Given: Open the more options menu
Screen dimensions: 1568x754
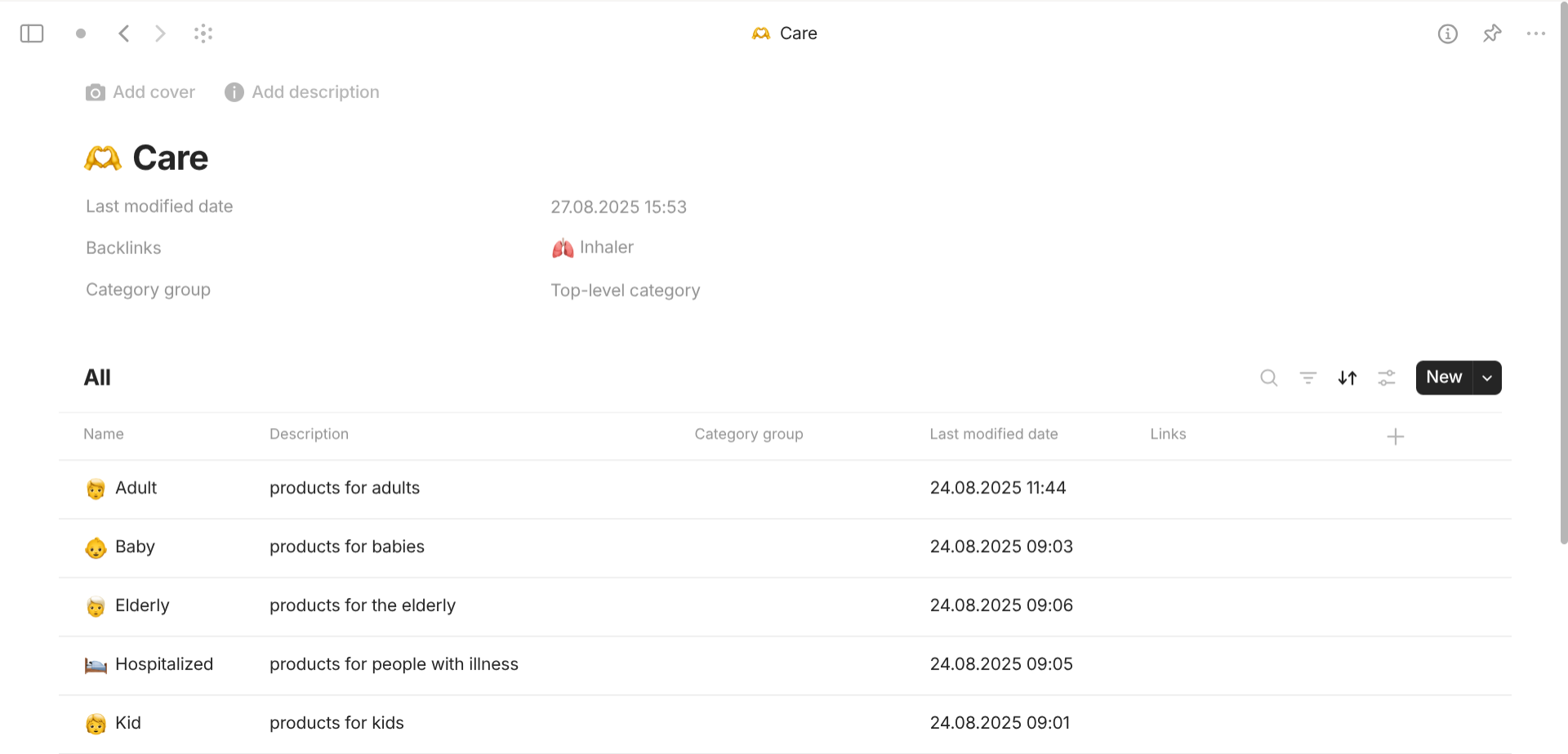Looking at the screenshot, I should coord(1536,33).
